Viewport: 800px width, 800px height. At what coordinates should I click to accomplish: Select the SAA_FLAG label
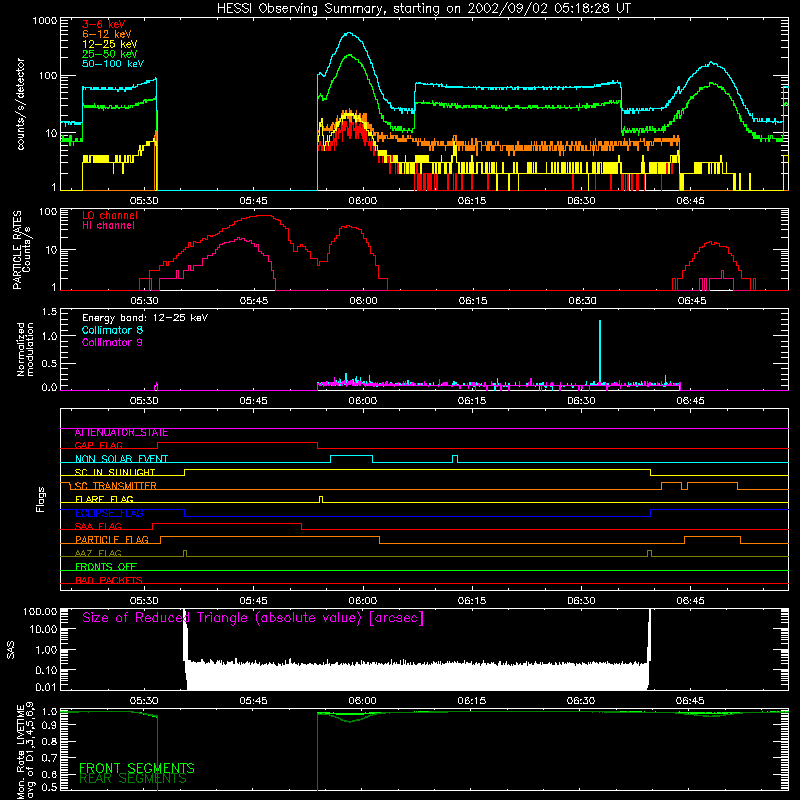[x=98, y=527]
